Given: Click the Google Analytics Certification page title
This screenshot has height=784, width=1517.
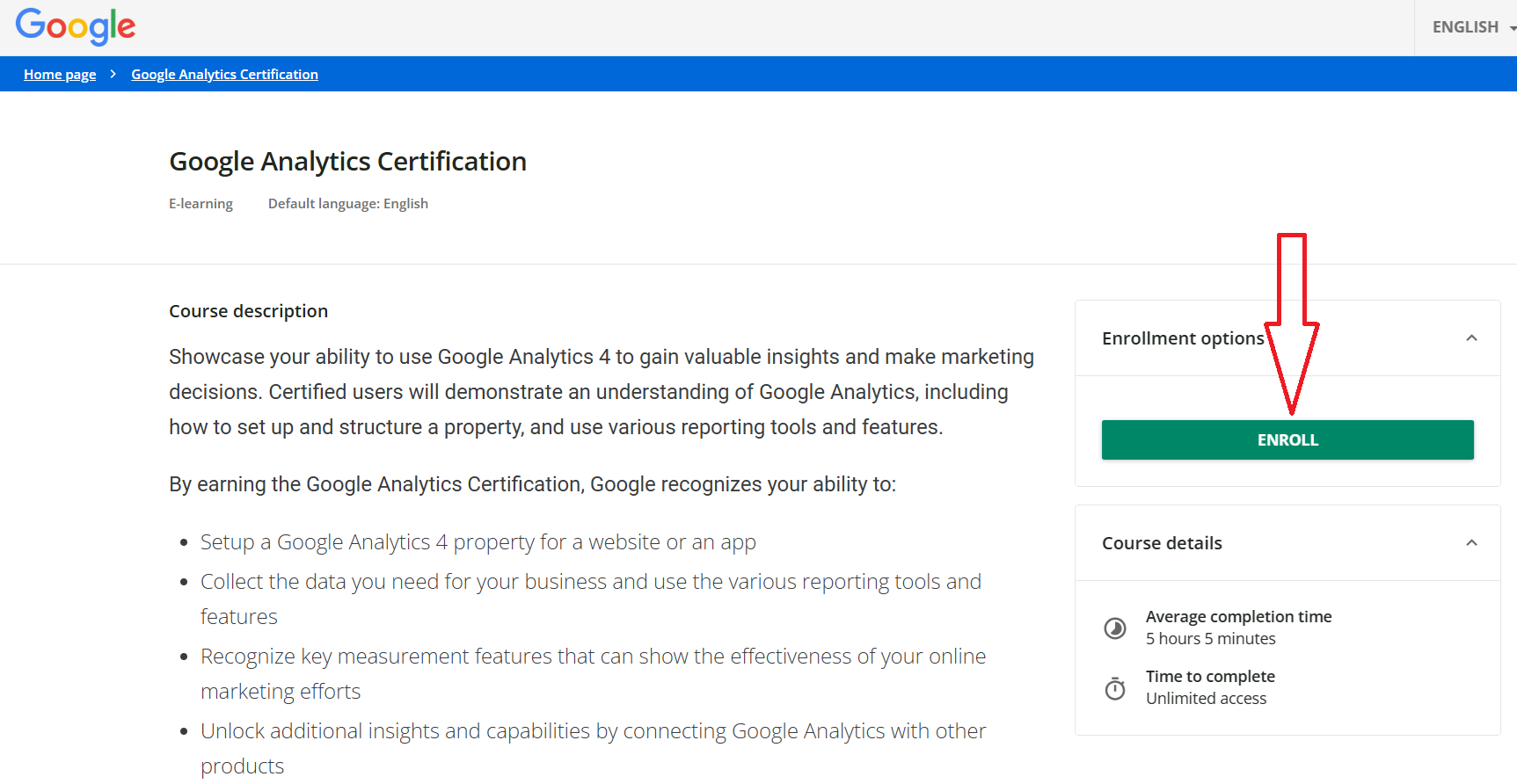Looking at the screenshot, I should (x=347, y=162).
